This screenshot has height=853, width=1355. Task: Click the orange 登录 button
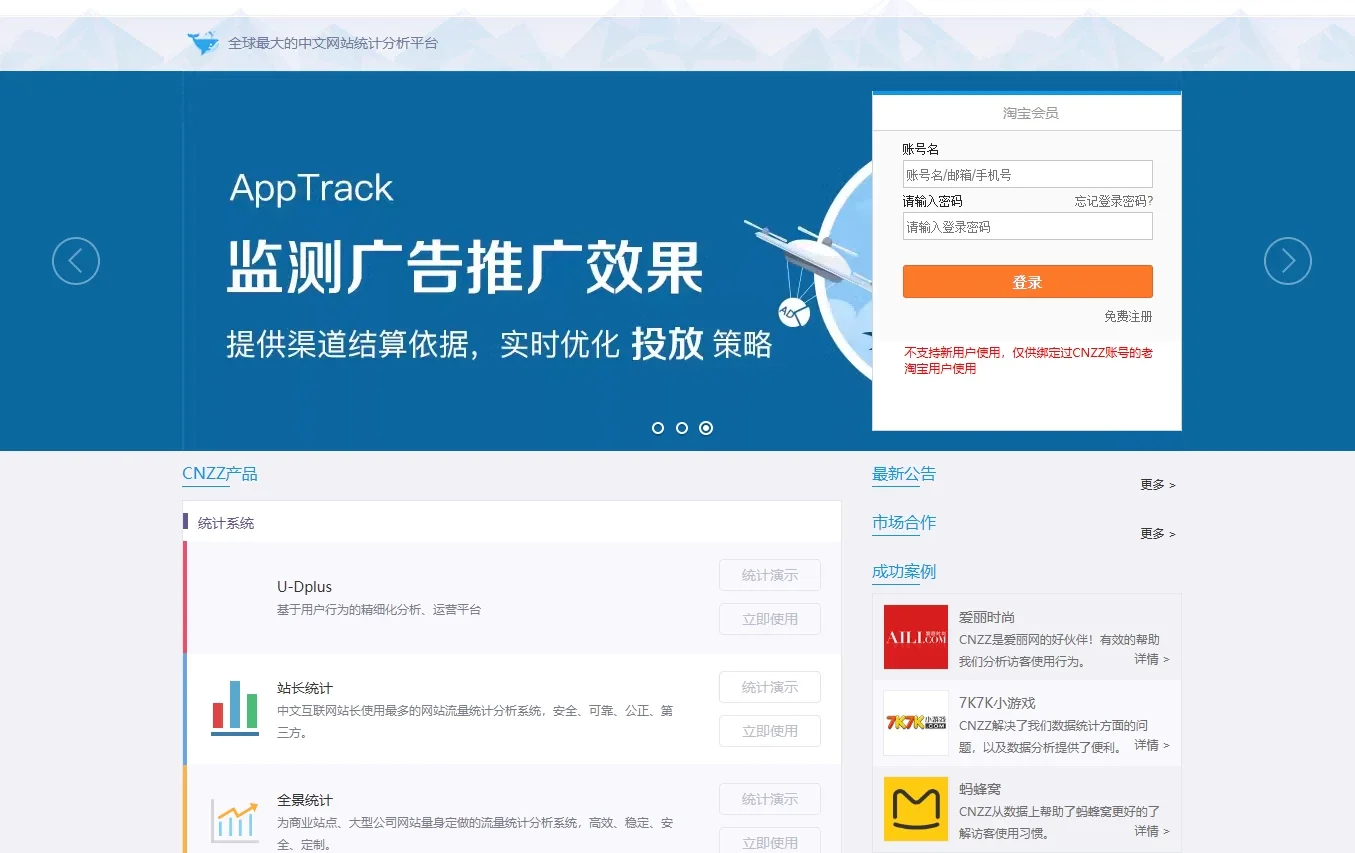pyautogui.click(x=1026, y=281)
